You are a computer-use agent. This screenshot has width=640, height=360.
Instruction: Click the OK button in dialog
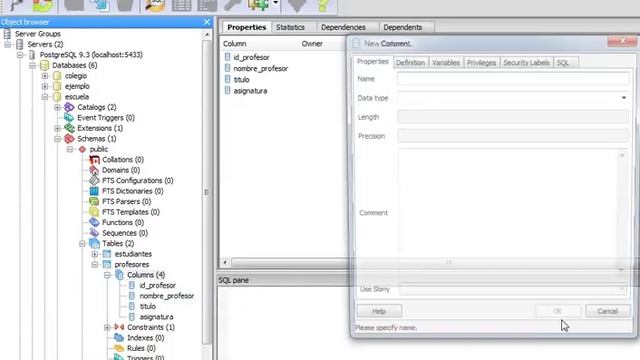(558, 311)
